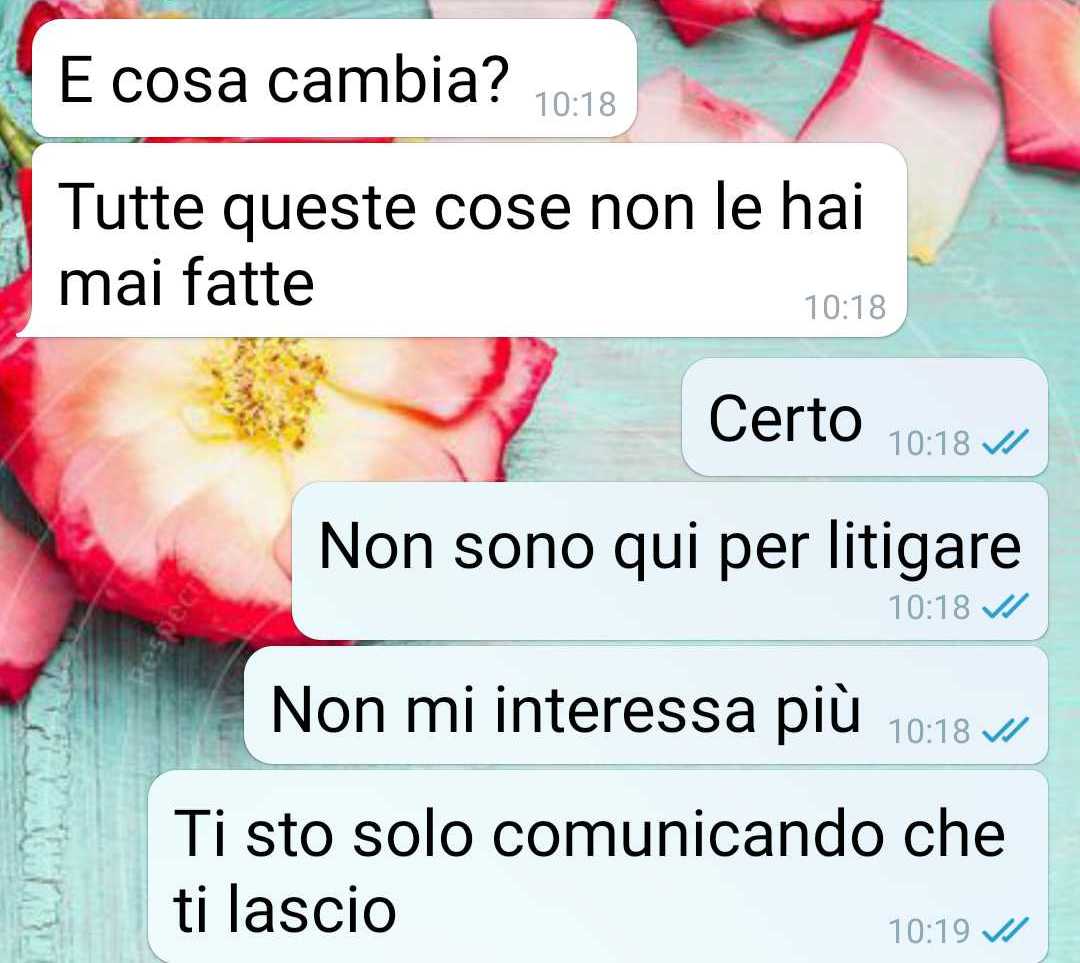Click the 10:18 time beside 'Certo'
This screenshot has height=963, width=1080.
pos(929,443)
